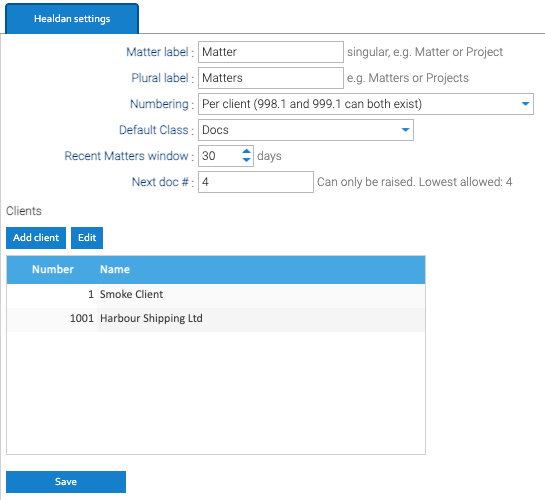Image resolution: width=545 pixels, height=500 pixels.
Task: Click the Next doc # input field
Action: [x=256, y=182]
